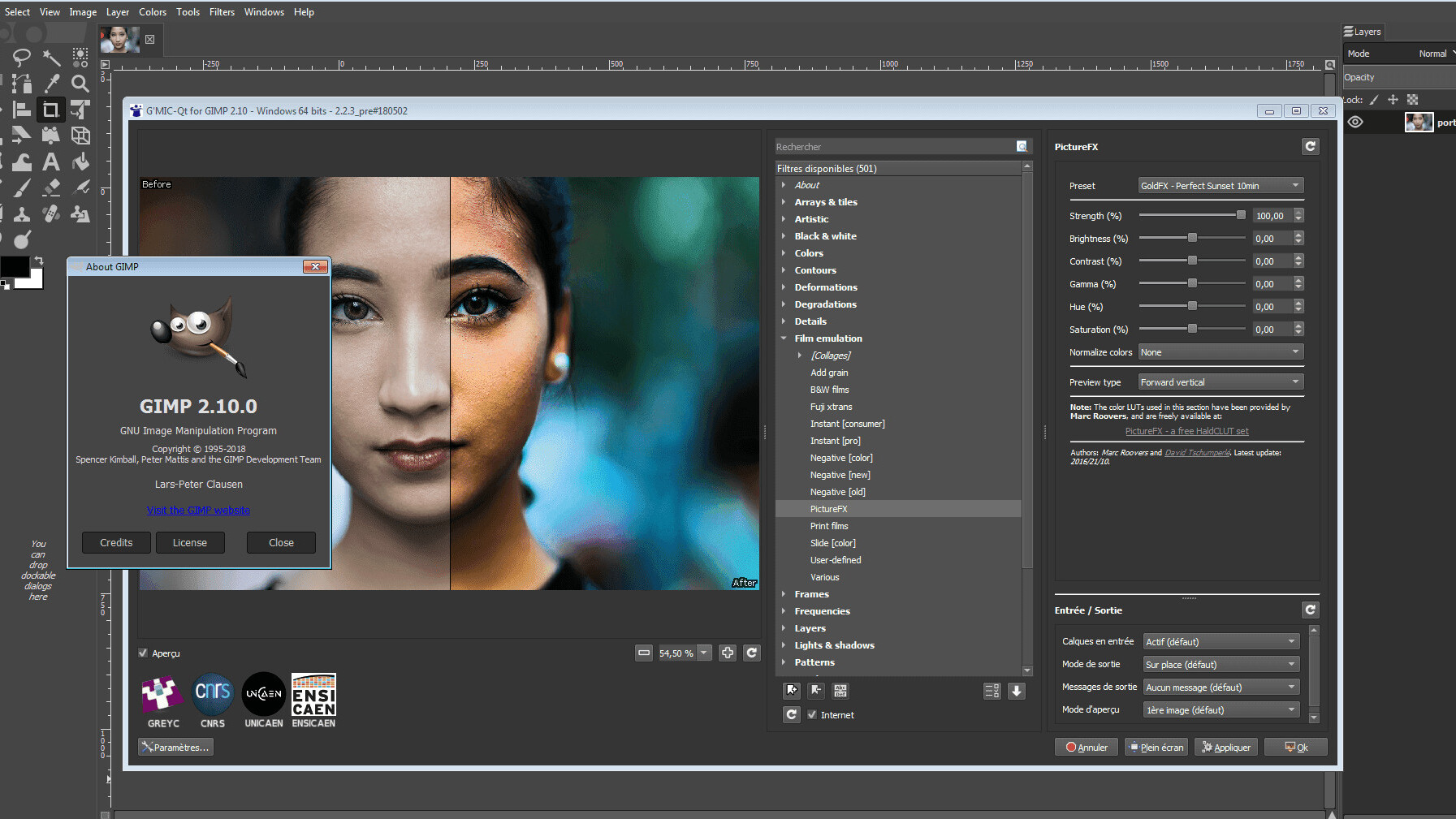This screenshot has height=819, width=1456.
Task: Select the Text tool
Action: click(51, 162)
